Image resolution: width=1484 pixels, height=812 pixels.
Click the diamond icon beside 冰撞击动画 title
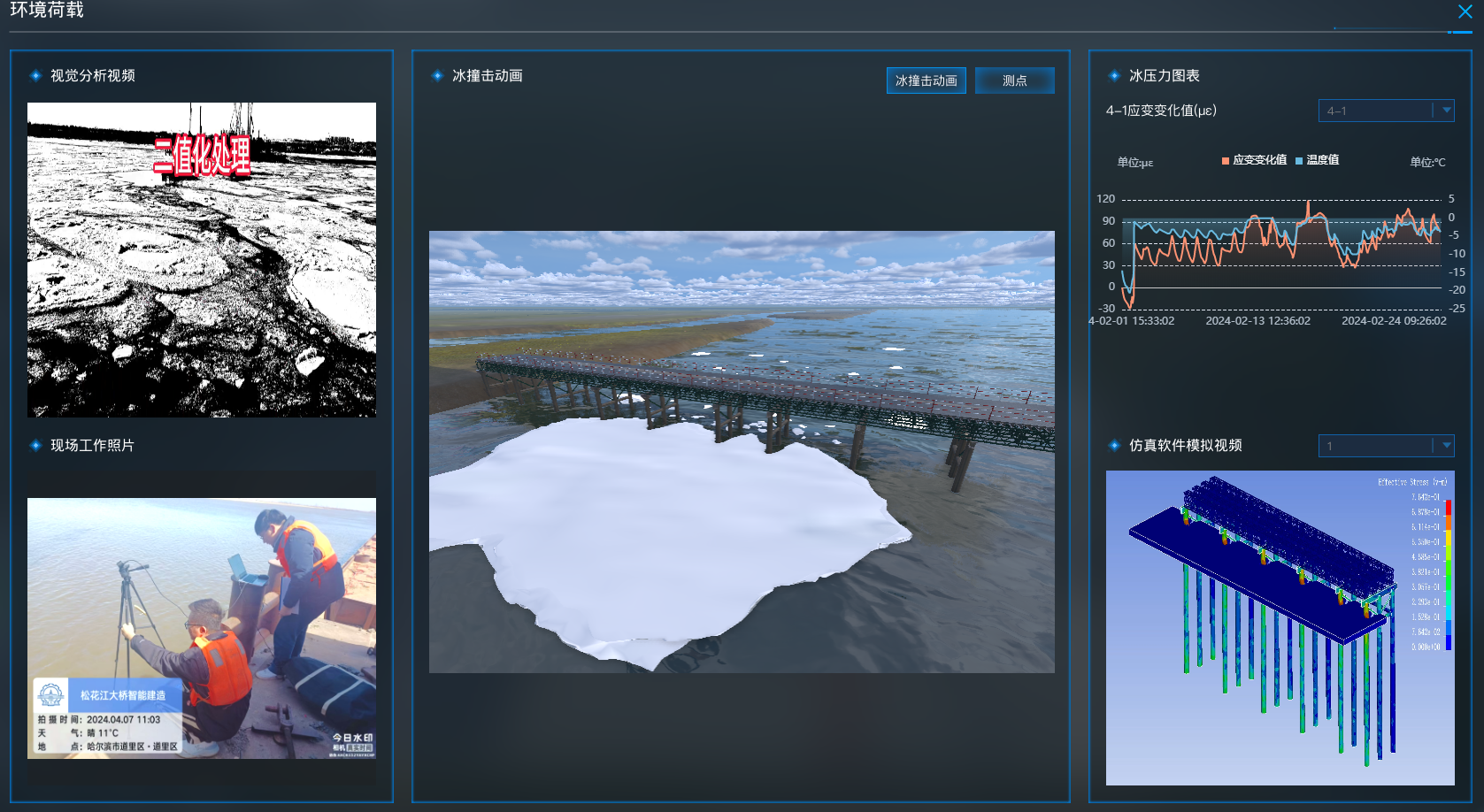pos(437,76)
